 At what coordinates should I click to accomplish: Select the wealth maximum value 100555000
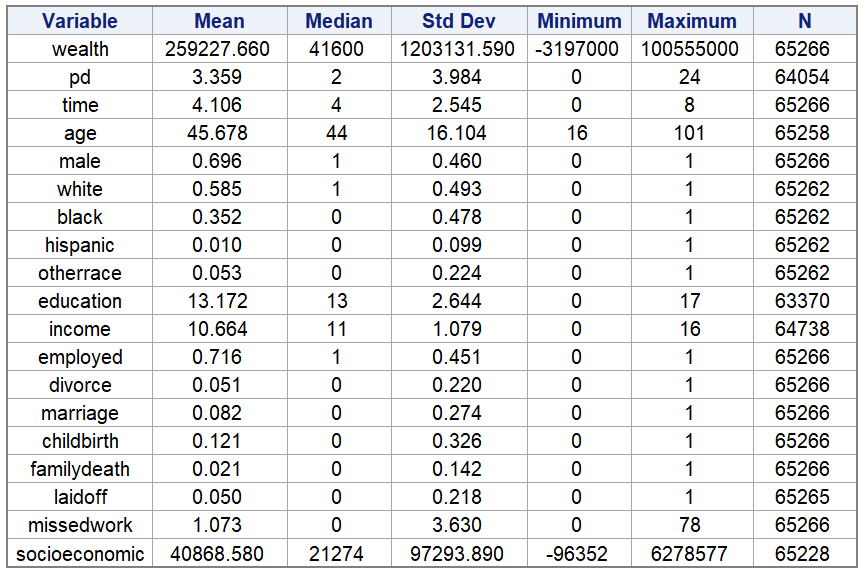[692, 49]
